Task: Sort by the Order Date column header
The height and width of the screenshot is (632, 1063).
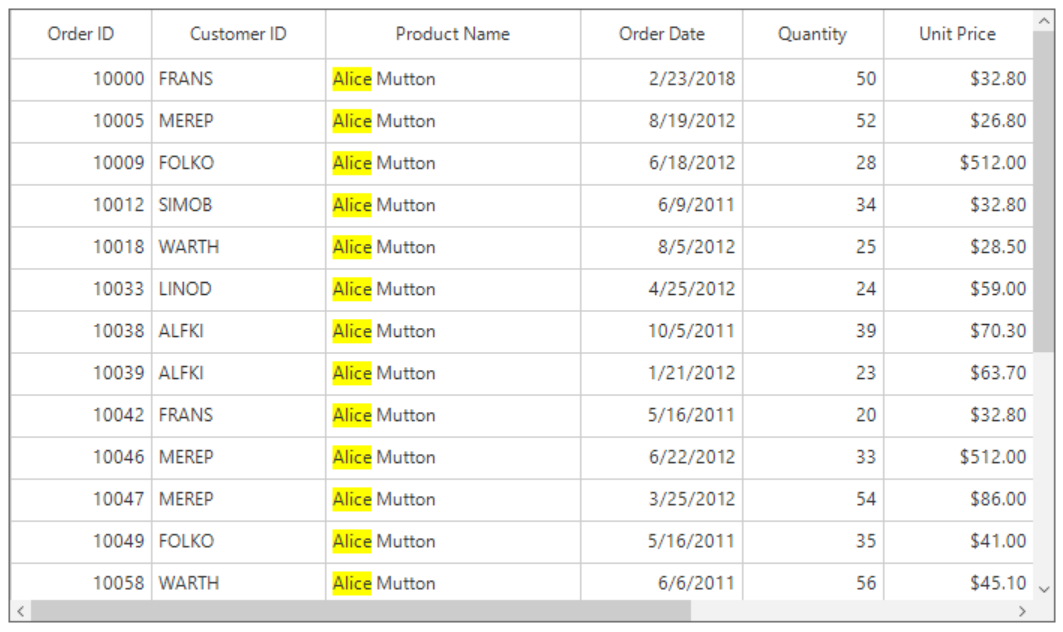Action: [661, 34]
